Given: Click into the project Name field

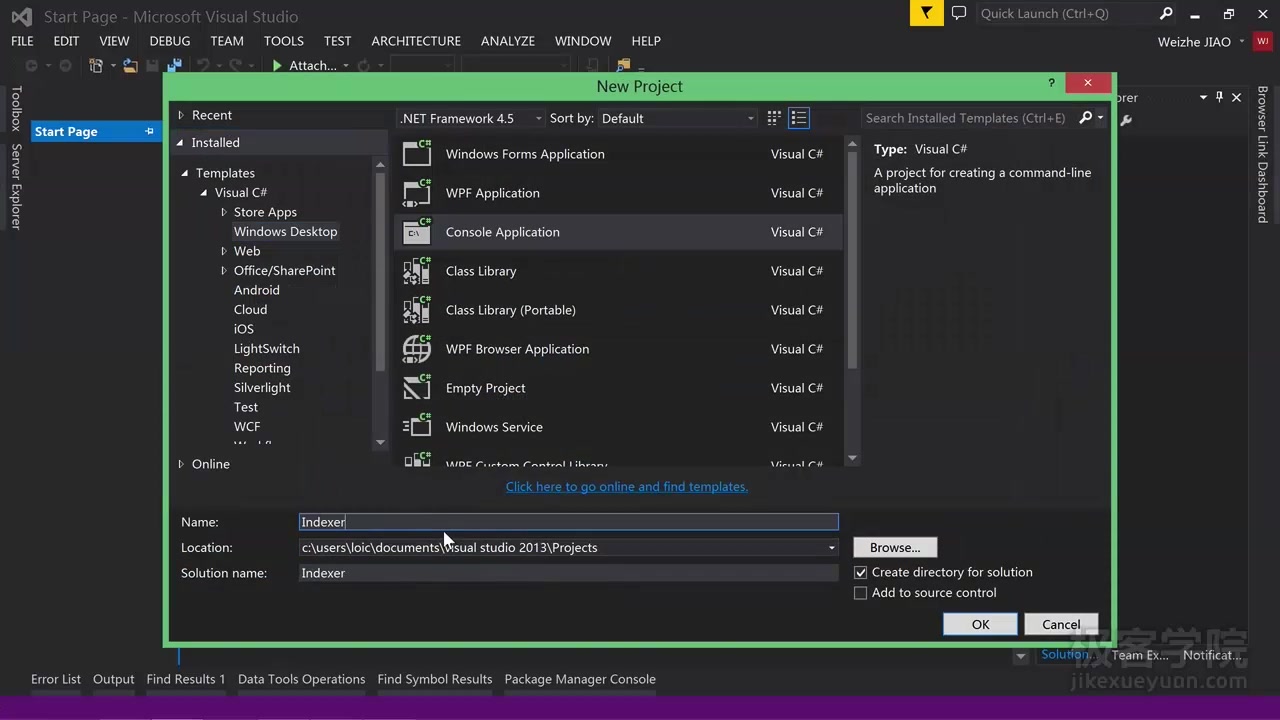Looking at the screenshot, I should point(568,522).
